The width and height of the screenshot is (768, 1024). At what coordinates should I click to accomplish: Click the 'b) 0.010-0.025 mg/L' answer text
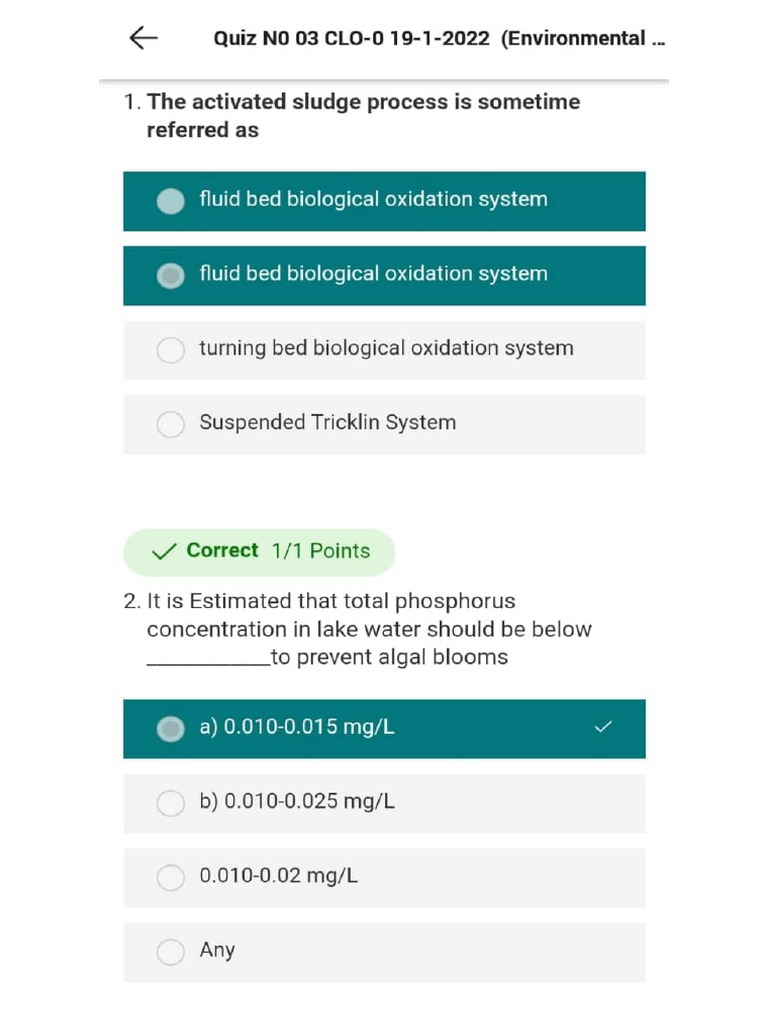pos(297,802)
